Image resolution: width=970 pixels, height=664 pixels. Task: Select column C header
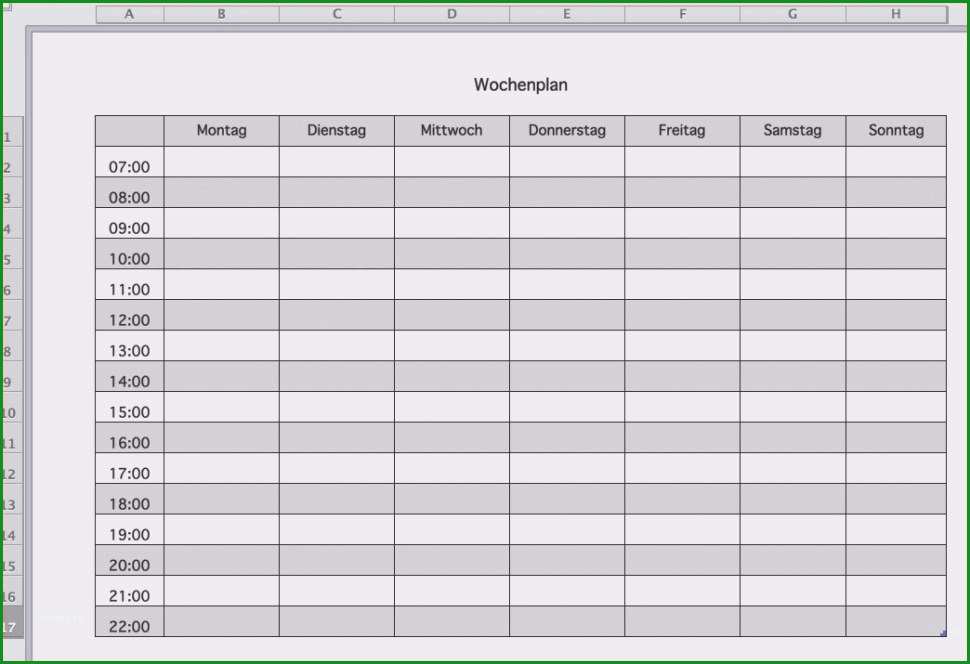[337, 14]
